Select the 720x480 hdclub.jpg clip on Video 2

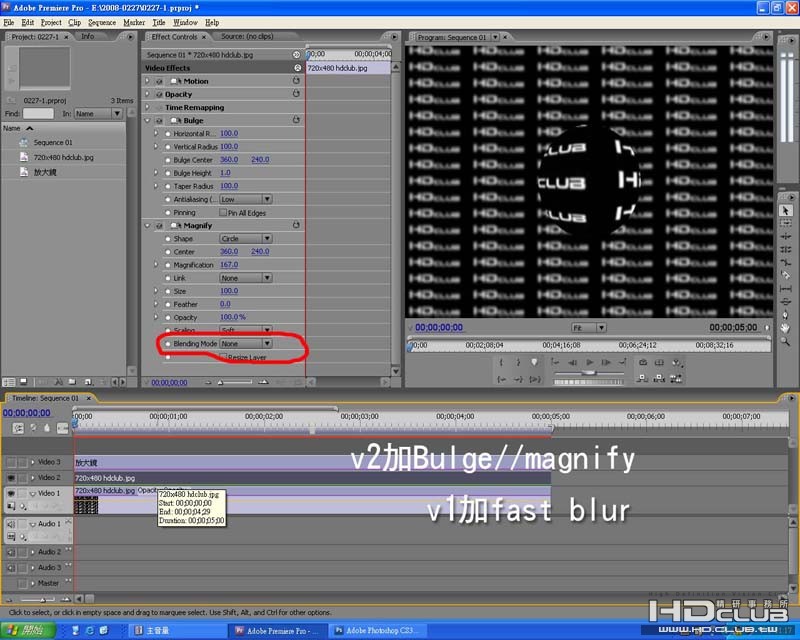pos(312,478)
